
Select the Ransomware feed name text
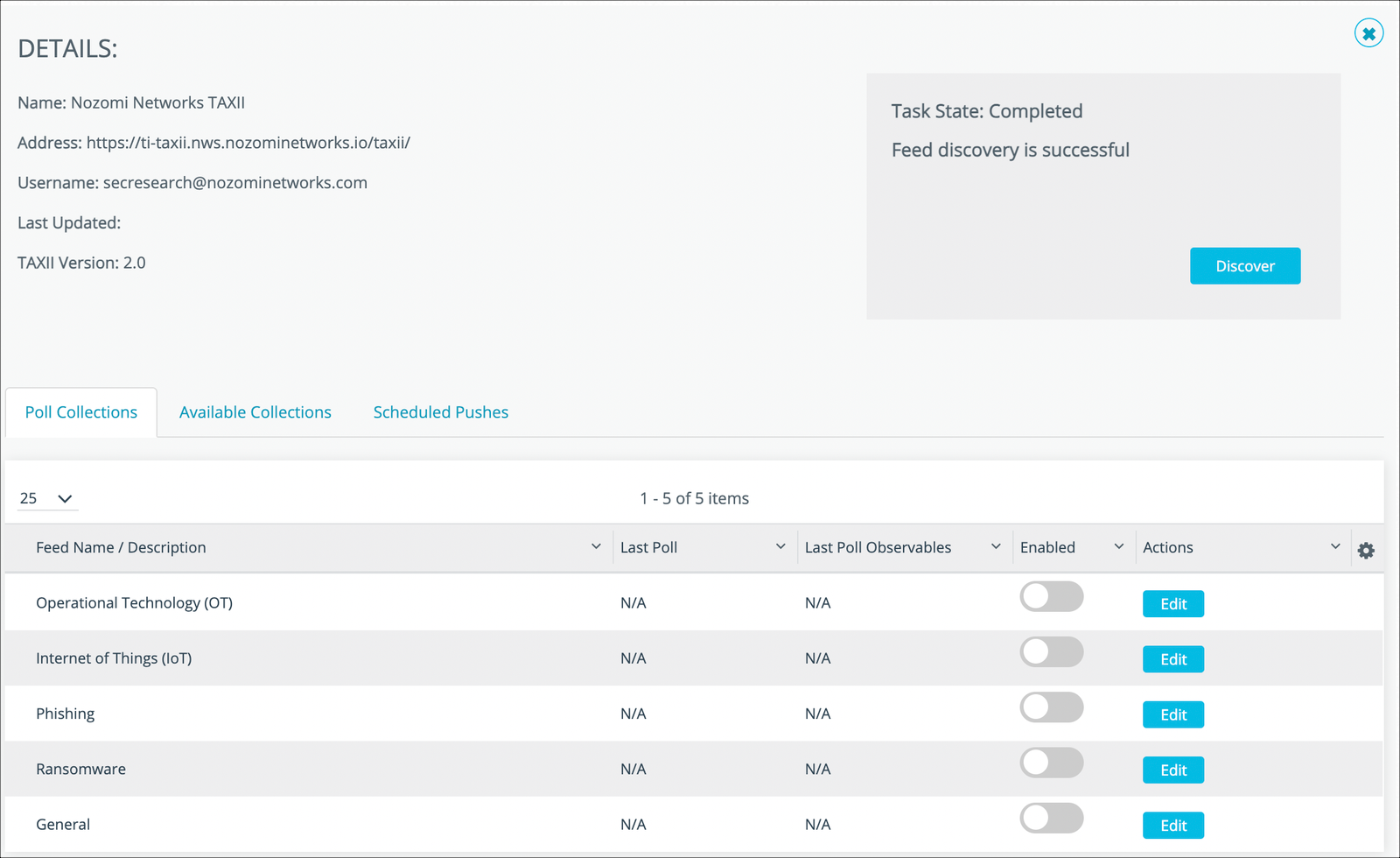pyautogui.click(x=80, y=769)
